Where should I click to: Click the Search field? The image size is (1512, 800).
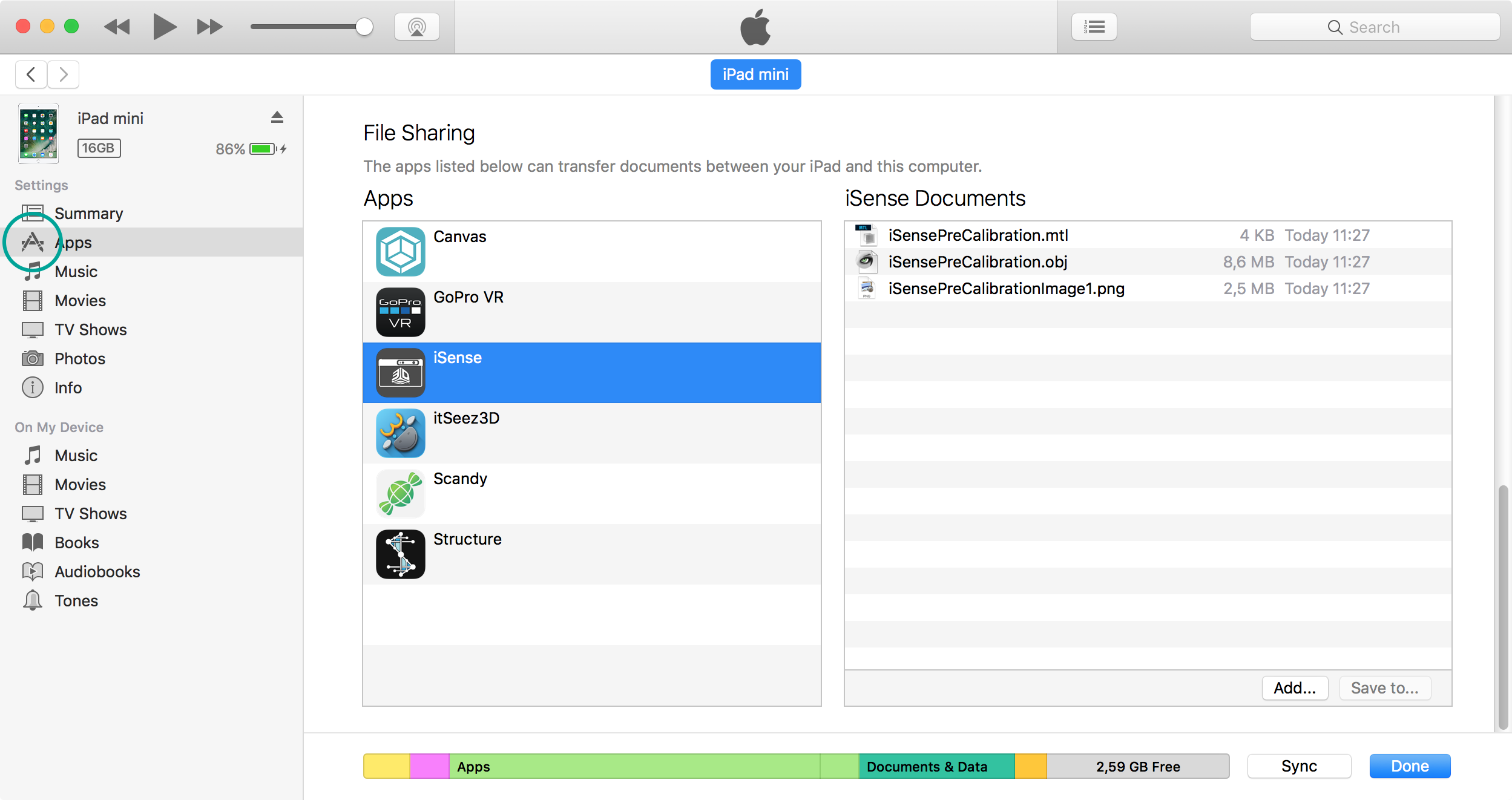click(1374, 27)
